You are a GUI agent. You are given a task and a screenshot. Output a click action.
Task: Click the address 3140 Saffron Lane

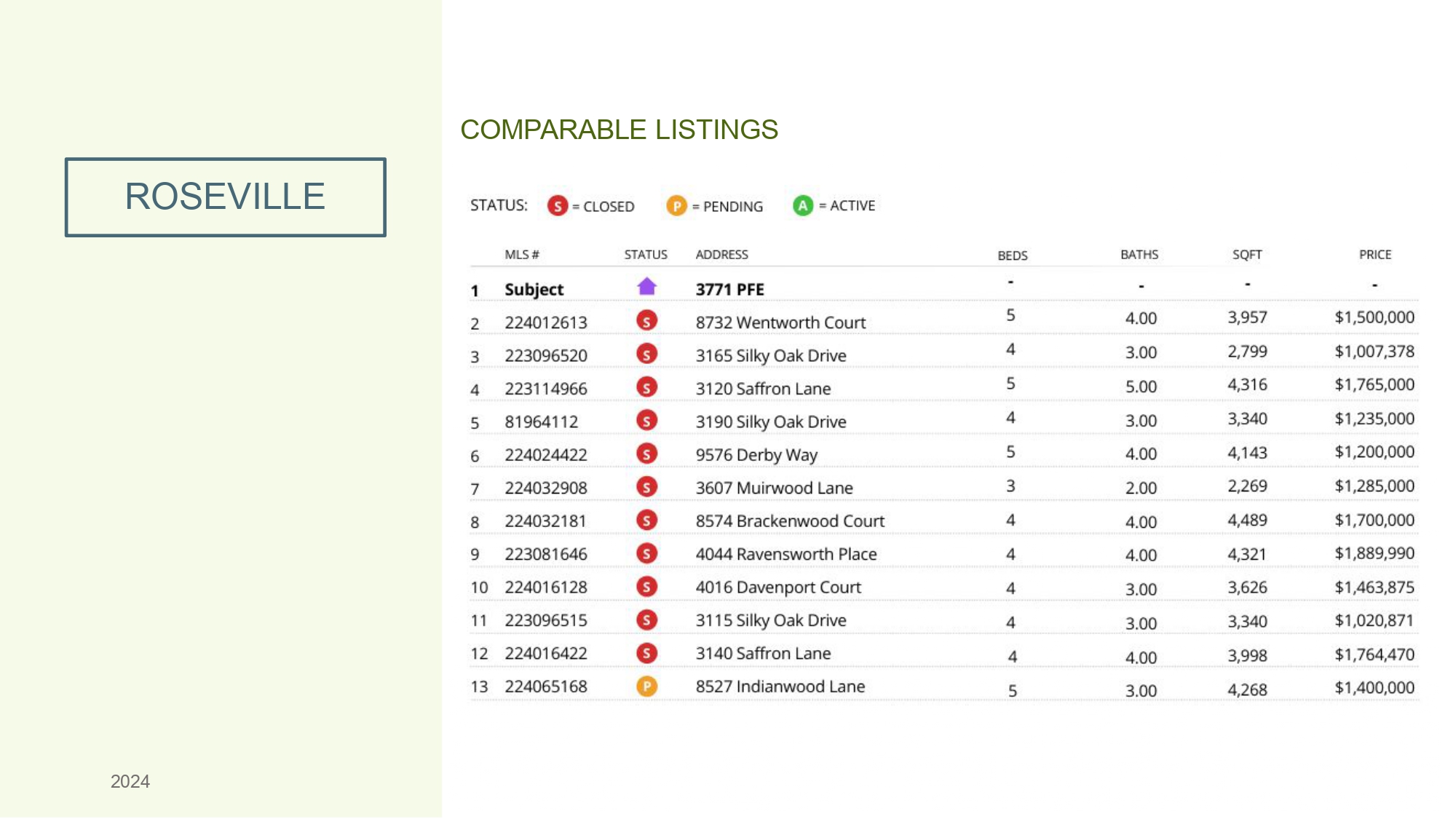[763, 654]
